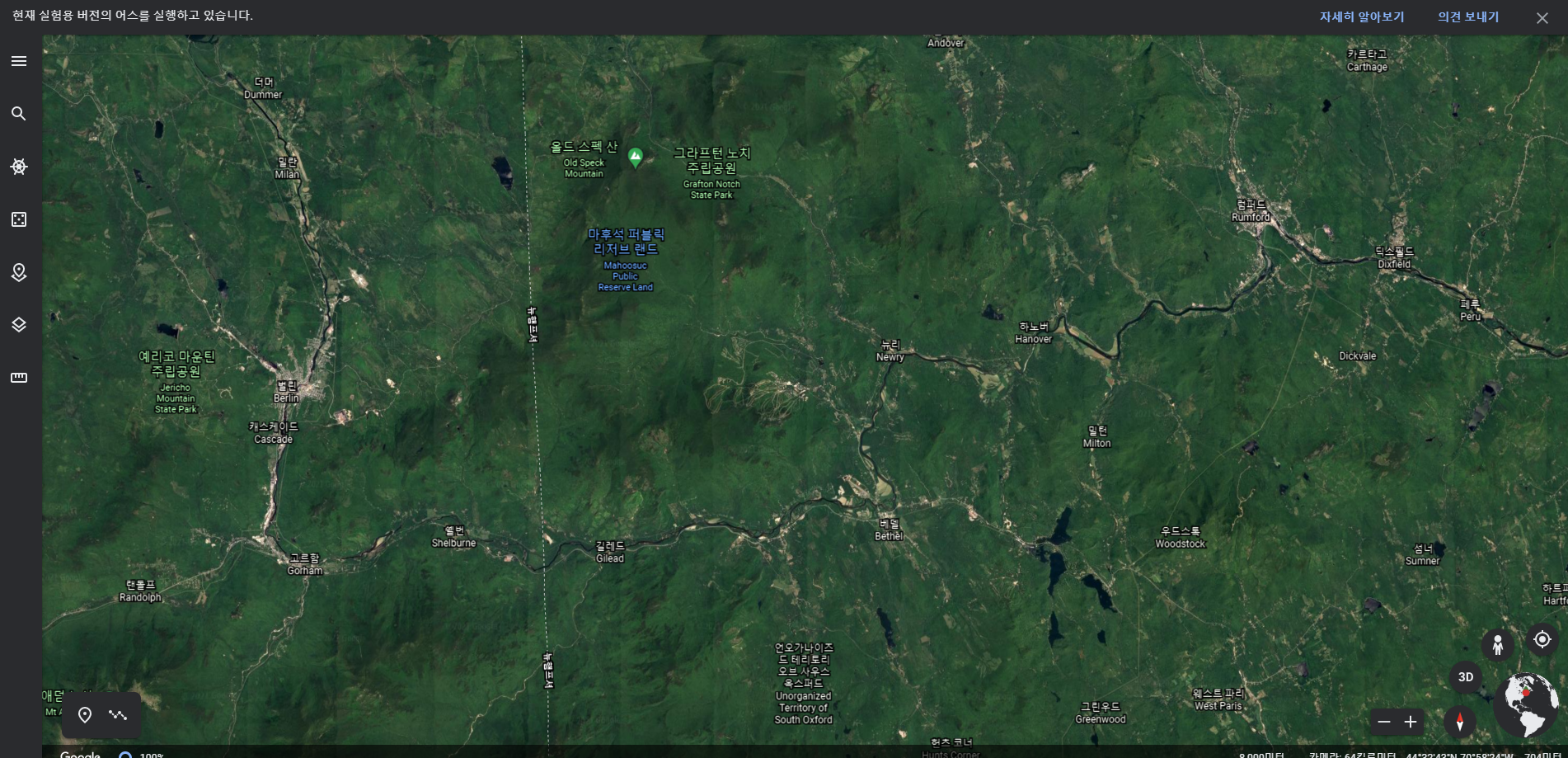Click the Berlin town label
The width and height of the screenshot is (1568, 758).
287,392
